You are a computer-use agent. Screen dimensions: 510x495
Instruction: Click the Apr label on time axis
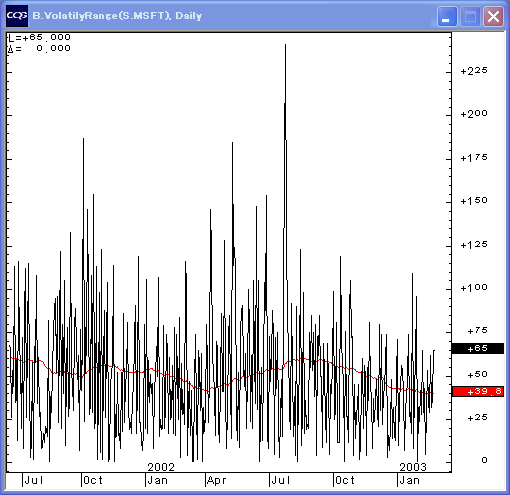coord(216,481)
